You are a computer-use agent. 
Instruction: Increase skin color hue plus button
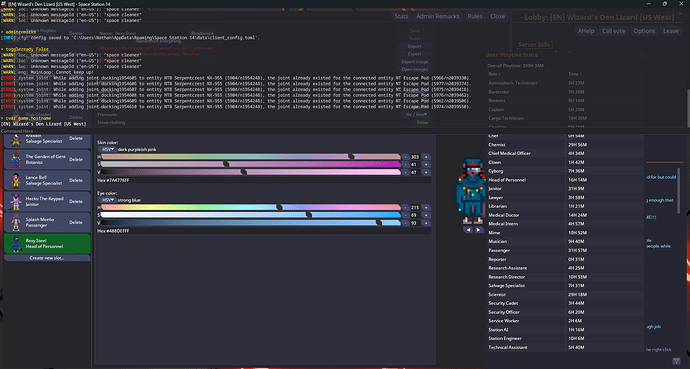pyautogui.click(x=426, y=157)
